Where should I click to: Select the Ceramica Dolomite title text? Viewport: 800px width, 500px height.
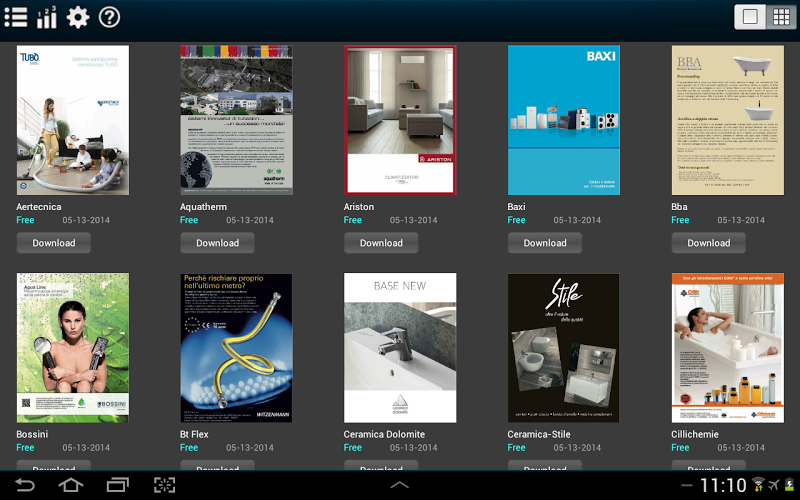tap(384, 434)
